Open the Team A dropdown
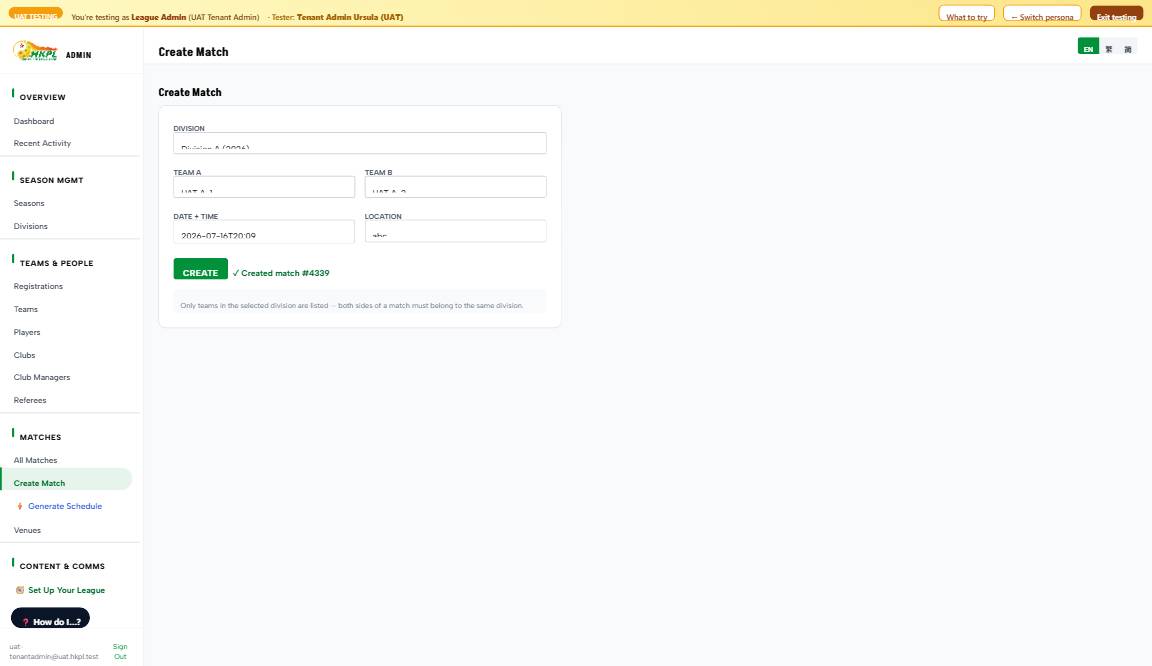The image size is (1152, 666). (x=264, y=187)
